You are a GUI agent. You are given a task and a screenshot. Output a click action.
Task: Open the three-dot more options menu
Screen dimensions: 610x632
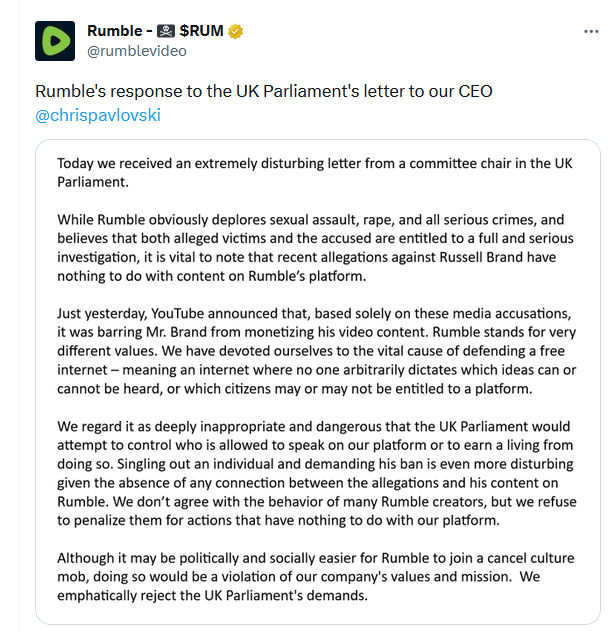click(x=591, y=31)
